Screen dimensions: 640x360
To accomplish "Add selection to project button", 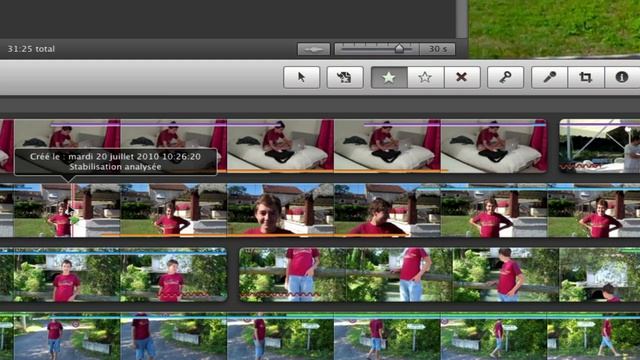I will tap(345, 77).
